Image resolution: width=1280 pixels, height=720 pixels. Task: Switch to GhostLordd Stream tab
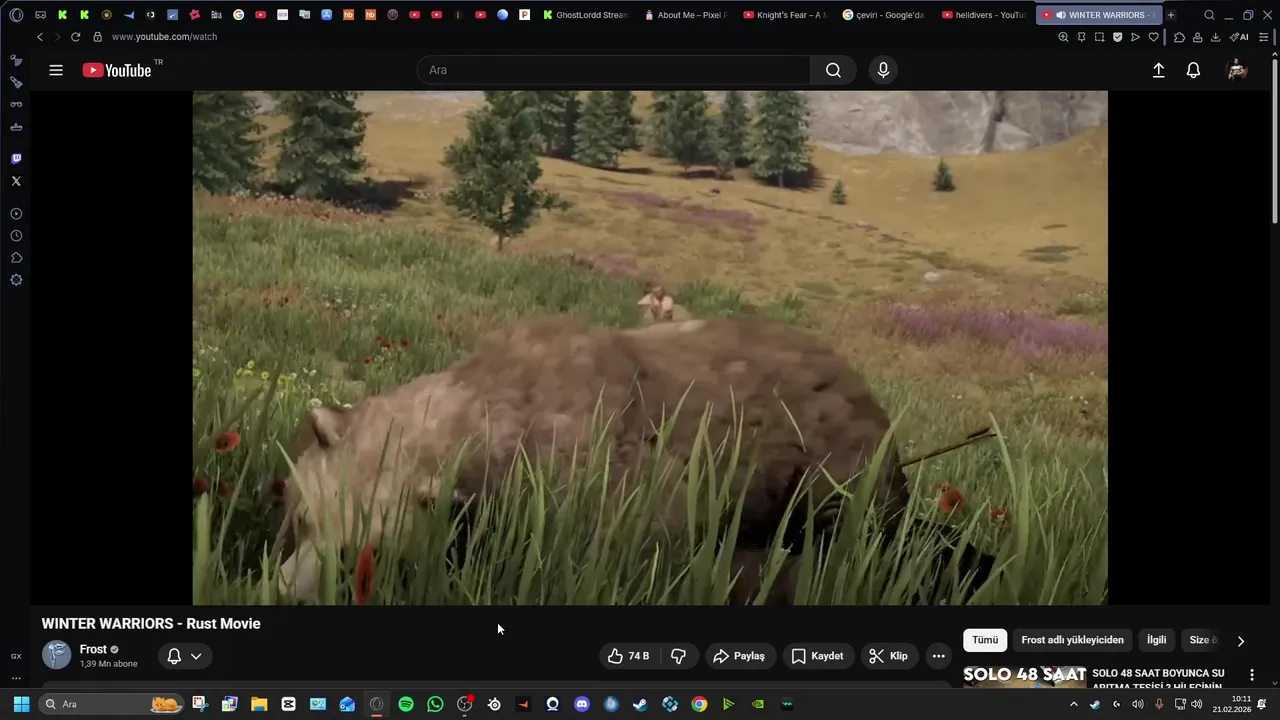[x=585, y=15]
